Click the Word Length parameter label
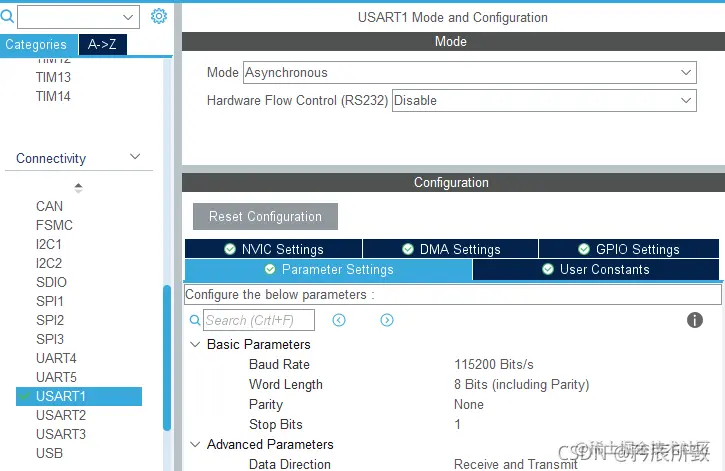 pos(285,384)
